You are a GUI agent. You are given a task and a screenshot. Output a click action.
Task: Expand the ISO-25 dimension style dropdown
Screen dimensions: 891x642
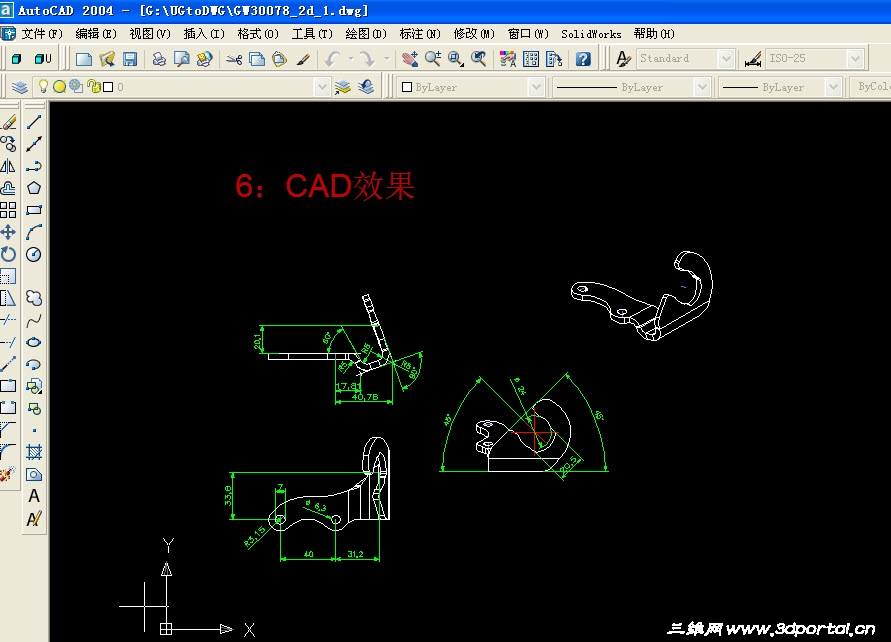(855, 59)
